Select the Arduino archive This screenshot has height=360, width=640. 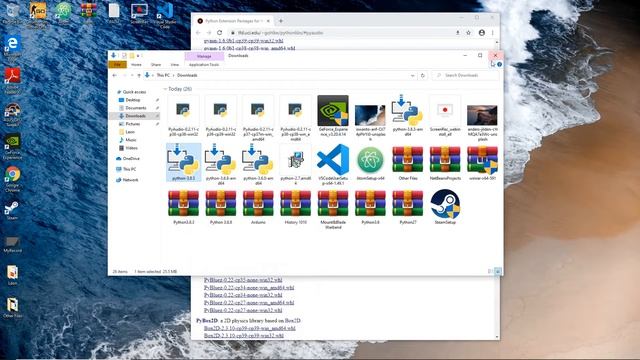click(258, 207)
